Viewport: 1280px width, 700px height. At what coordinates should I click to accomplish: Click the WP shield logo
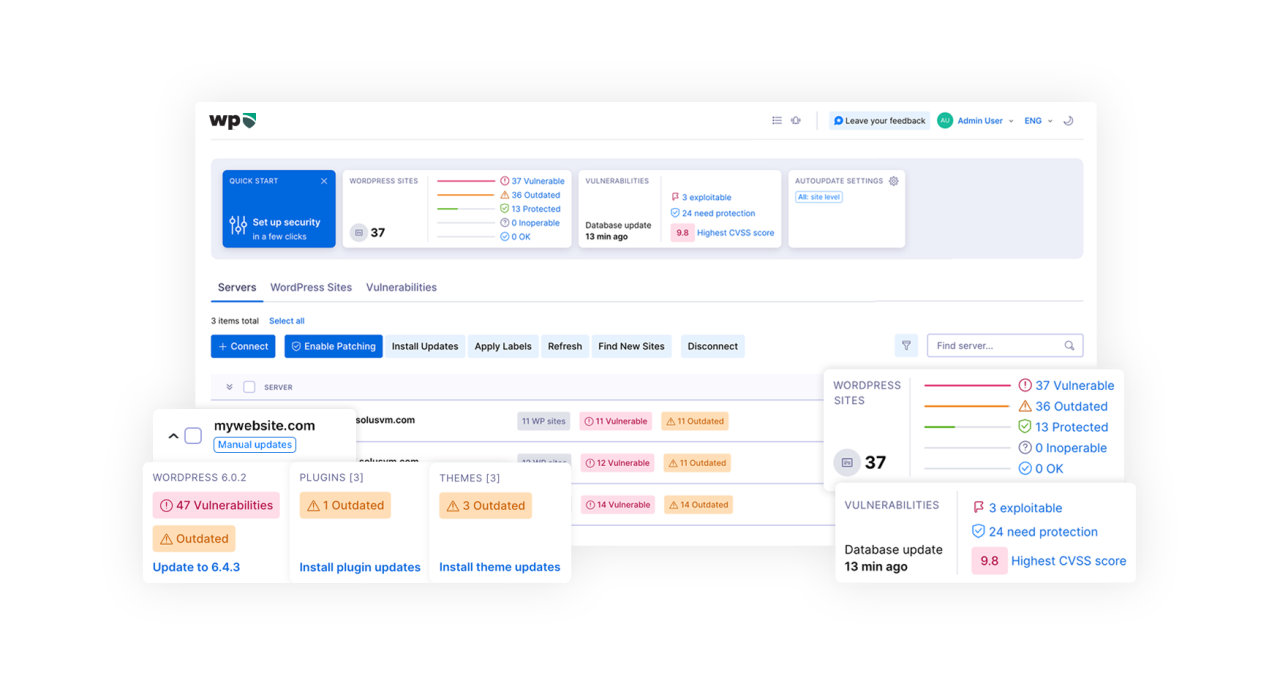(x=232, y=120)
